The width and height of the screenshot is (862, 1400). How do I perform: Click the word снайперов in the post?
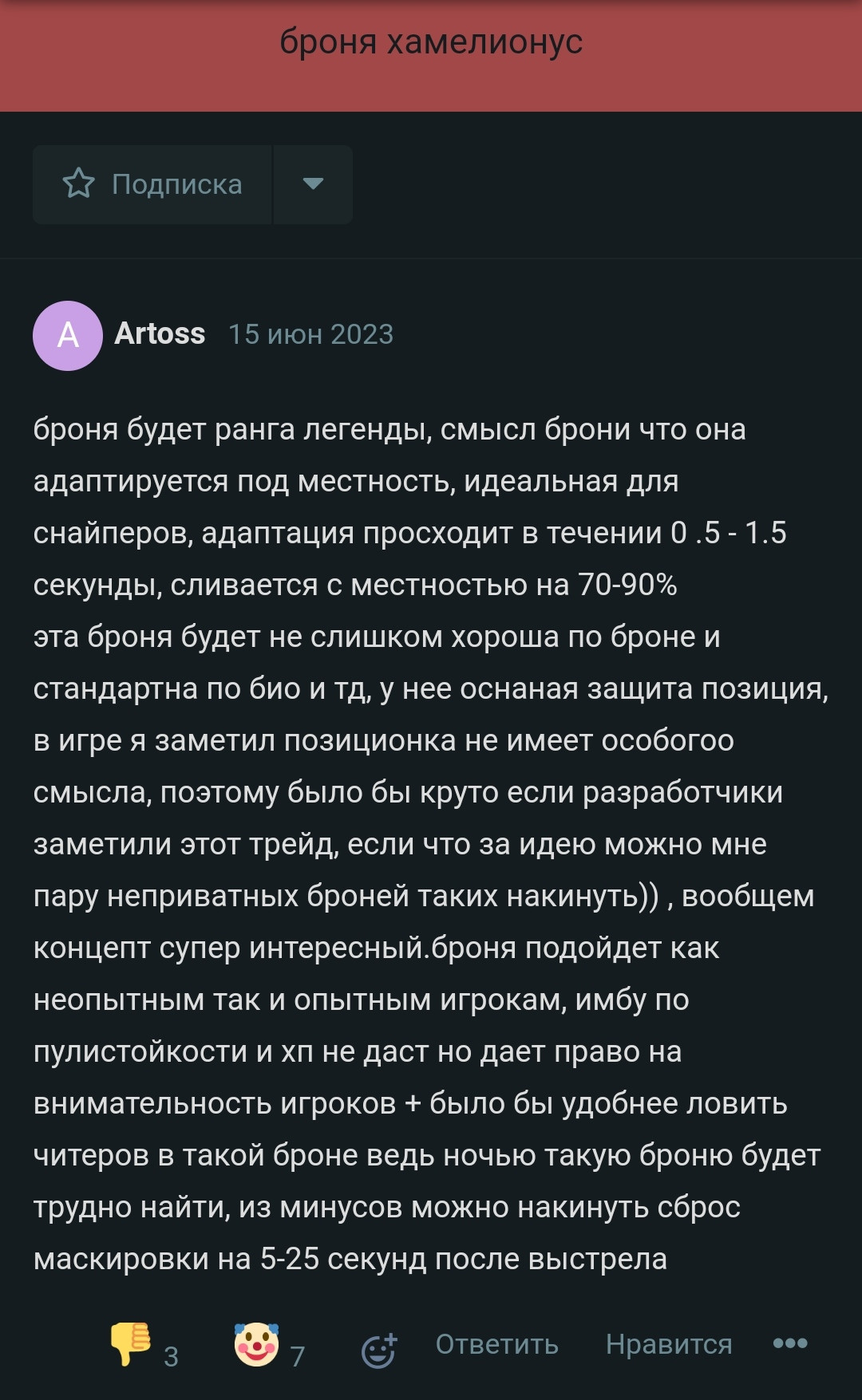pyautogui.click(x=113, y=533)
